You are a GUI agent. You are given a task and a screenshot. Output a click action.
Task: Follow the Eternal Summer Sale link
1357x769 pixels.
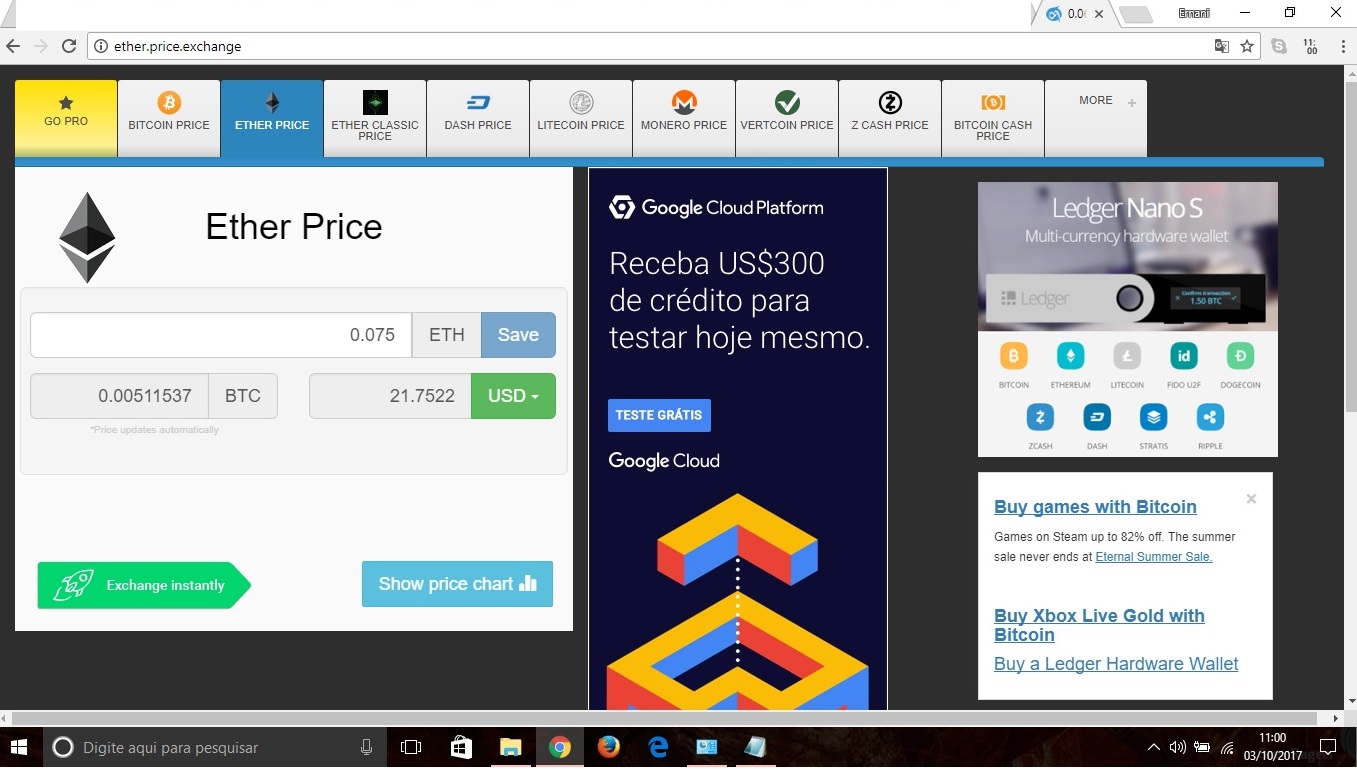click(x=1154, y=557)
